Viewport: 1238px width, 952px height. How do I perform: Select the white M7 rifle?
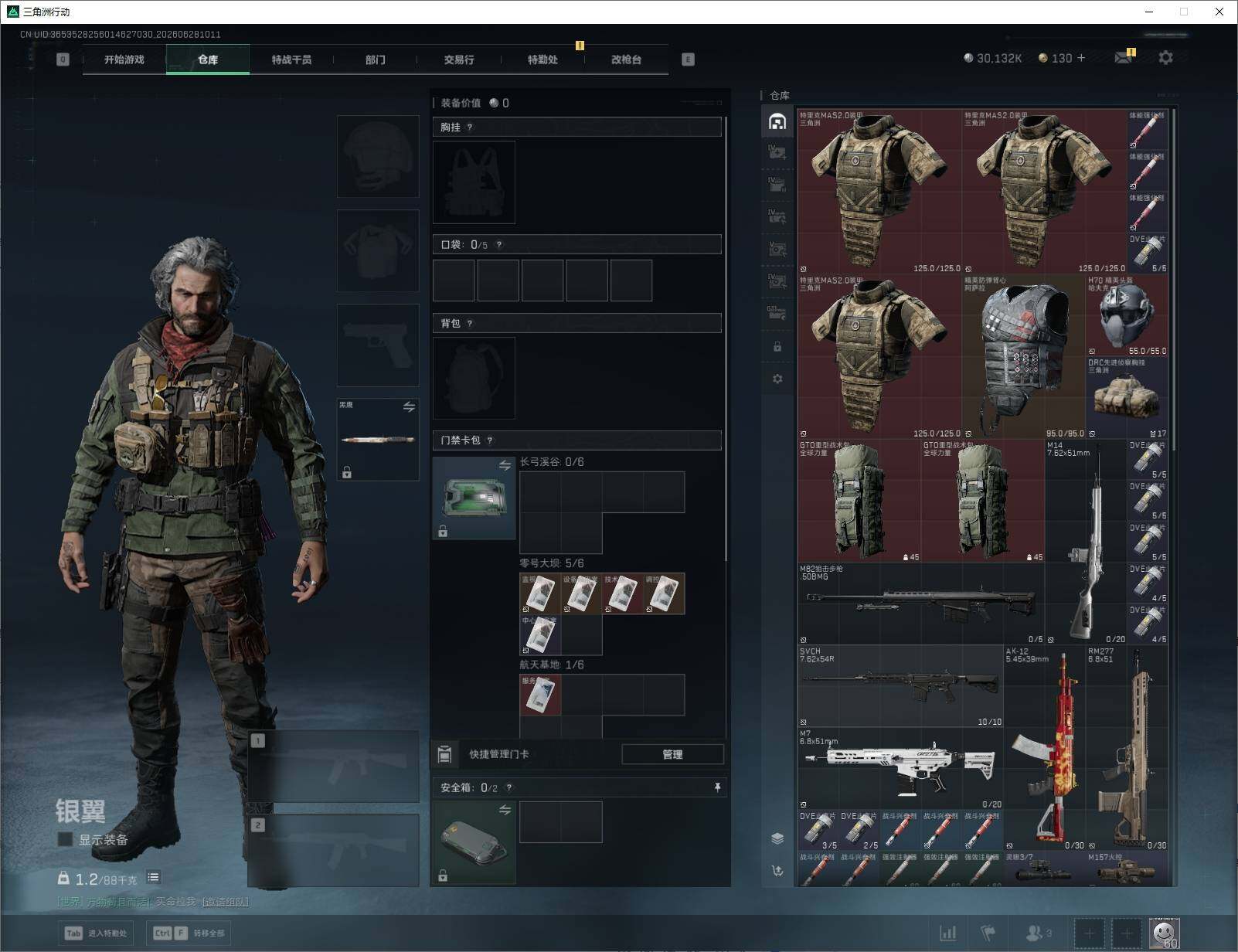point(900,769)
